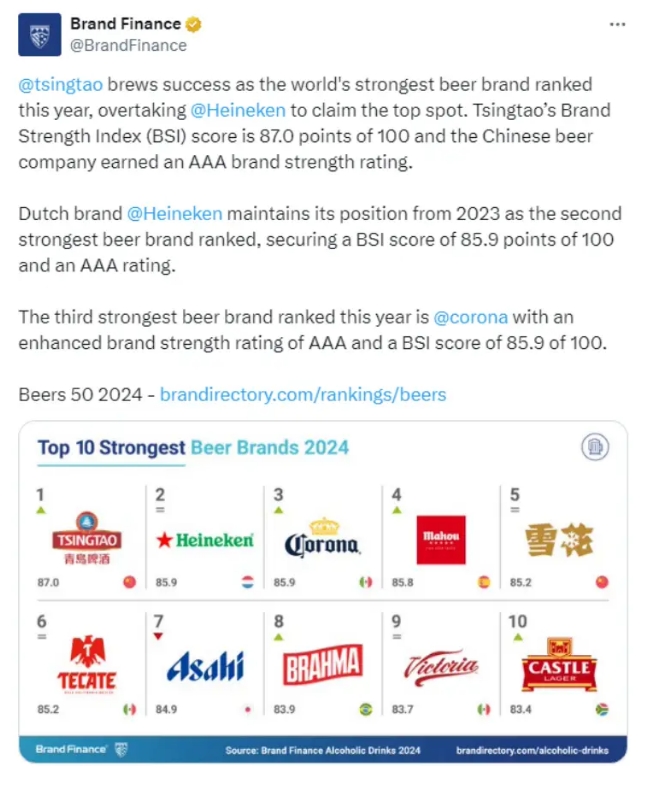Click the Brand Finance display name
Screen dimensions: 654x789
(x=125, y=24)
